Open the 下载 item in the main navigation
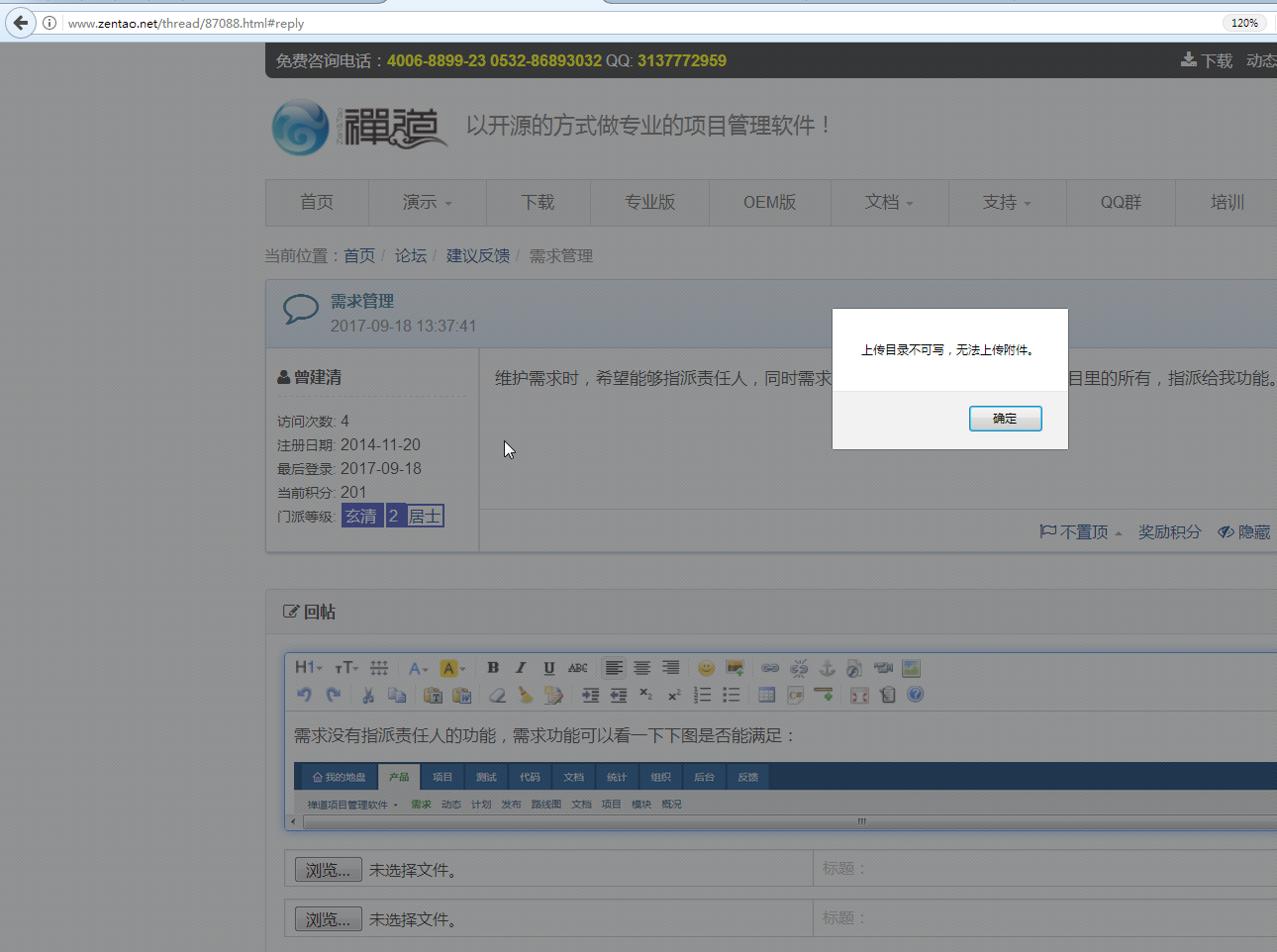This screenshot has height=952, width=1277. [x=538, y=202]
